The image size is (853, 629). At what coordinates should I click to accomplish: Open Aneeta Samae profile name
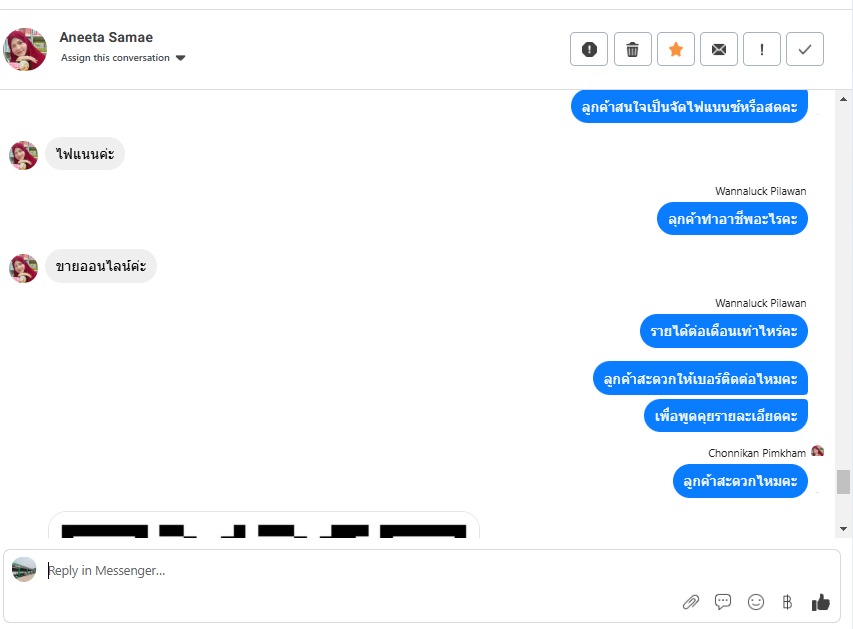pos(106,37)
